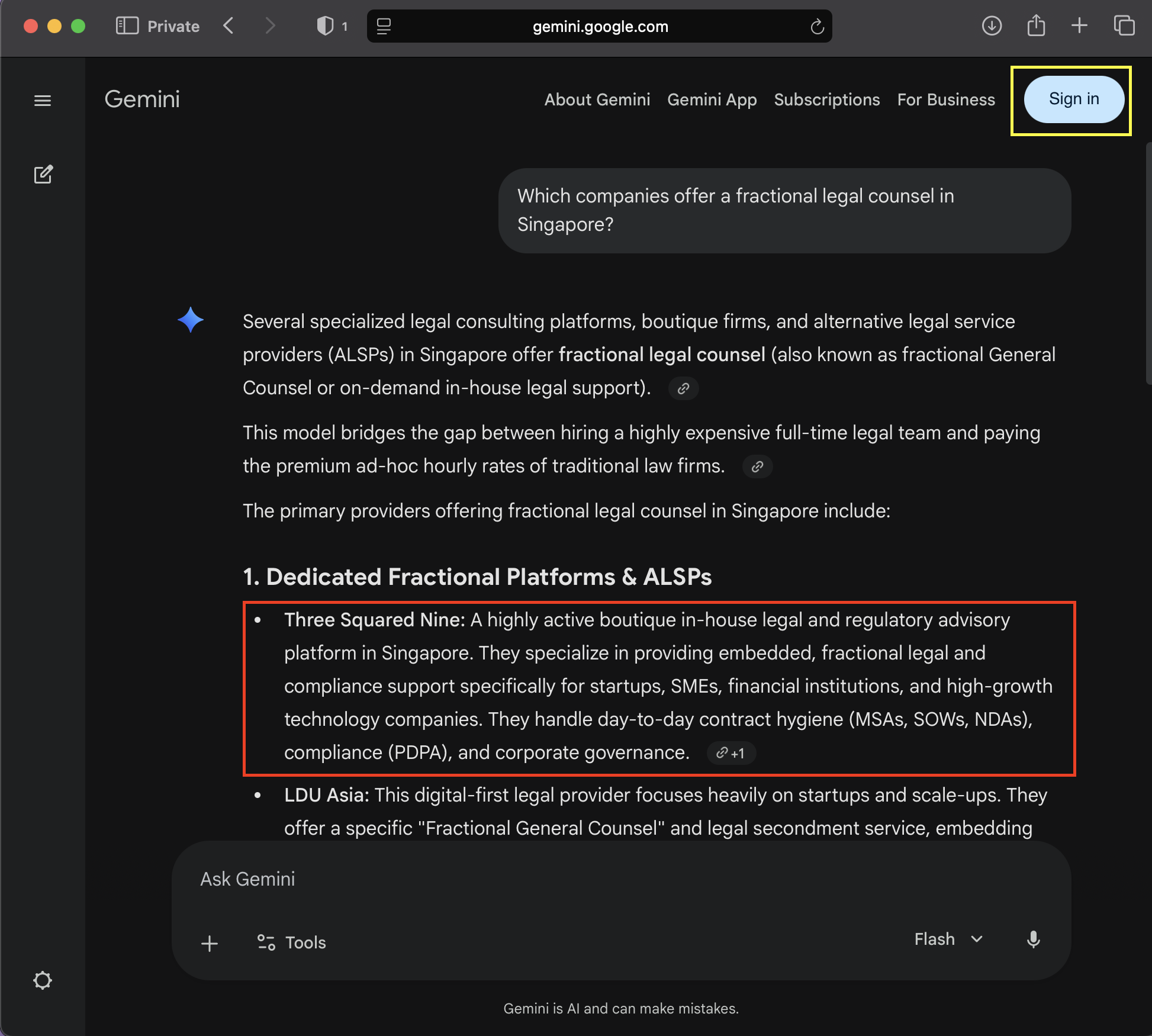Viewport: 1152px width, 1036px height.
Task: Focus the Ask Gemini prompt field
Action: point(622,879)
